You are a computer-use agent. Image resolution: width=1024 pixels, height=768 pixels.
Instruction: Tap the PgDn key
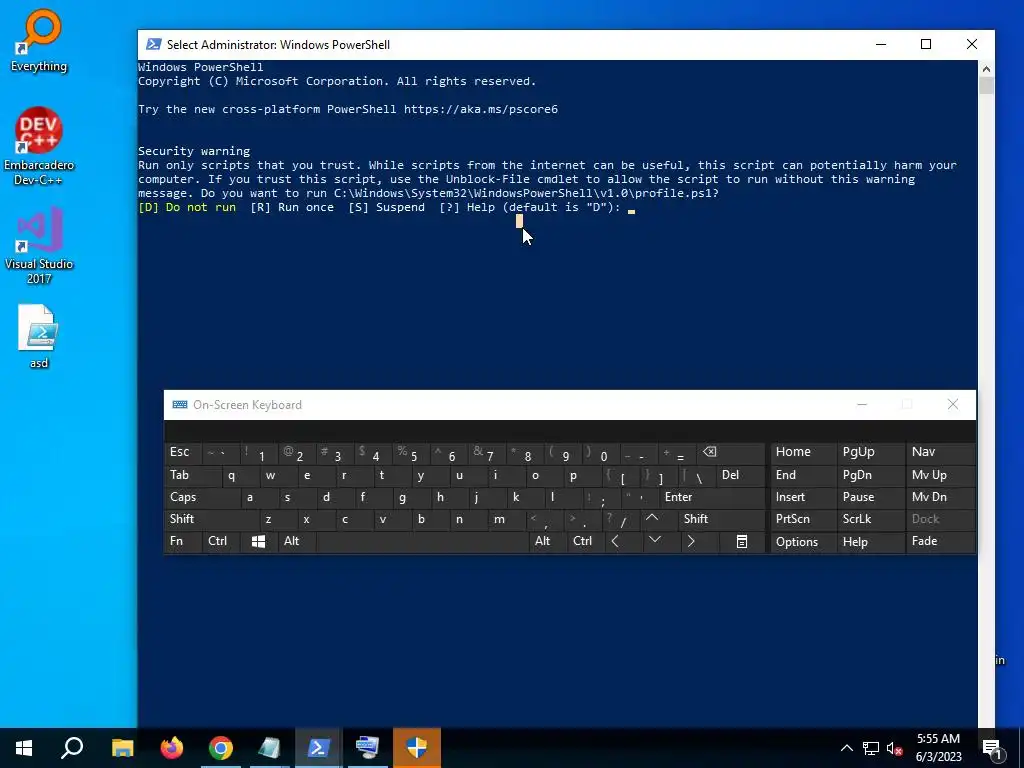coord(870,475)
